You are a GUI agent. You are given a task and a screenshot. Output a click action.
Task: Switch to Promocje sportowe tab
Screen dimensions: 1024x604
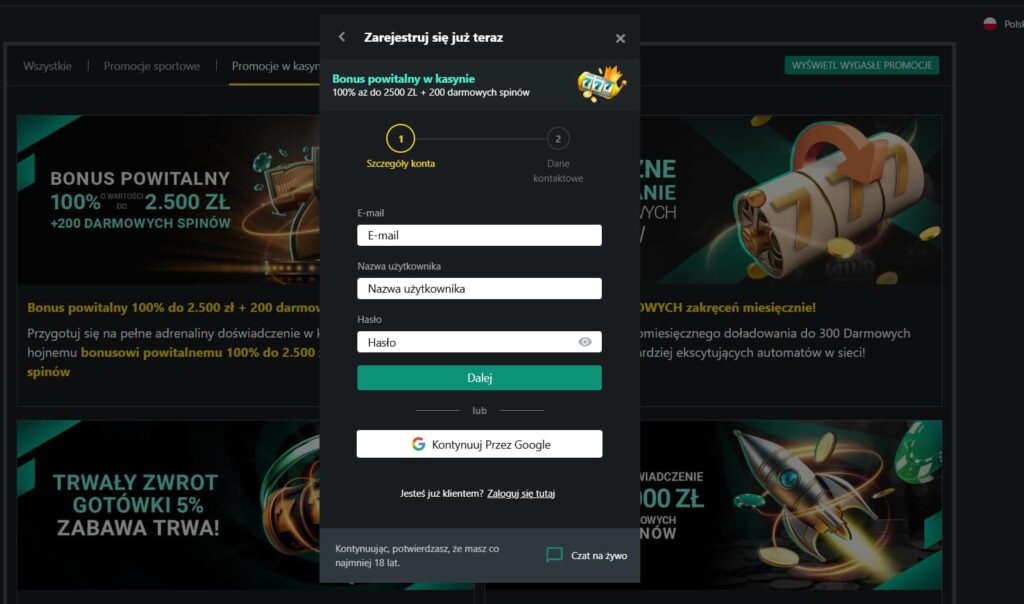point(152,66)
